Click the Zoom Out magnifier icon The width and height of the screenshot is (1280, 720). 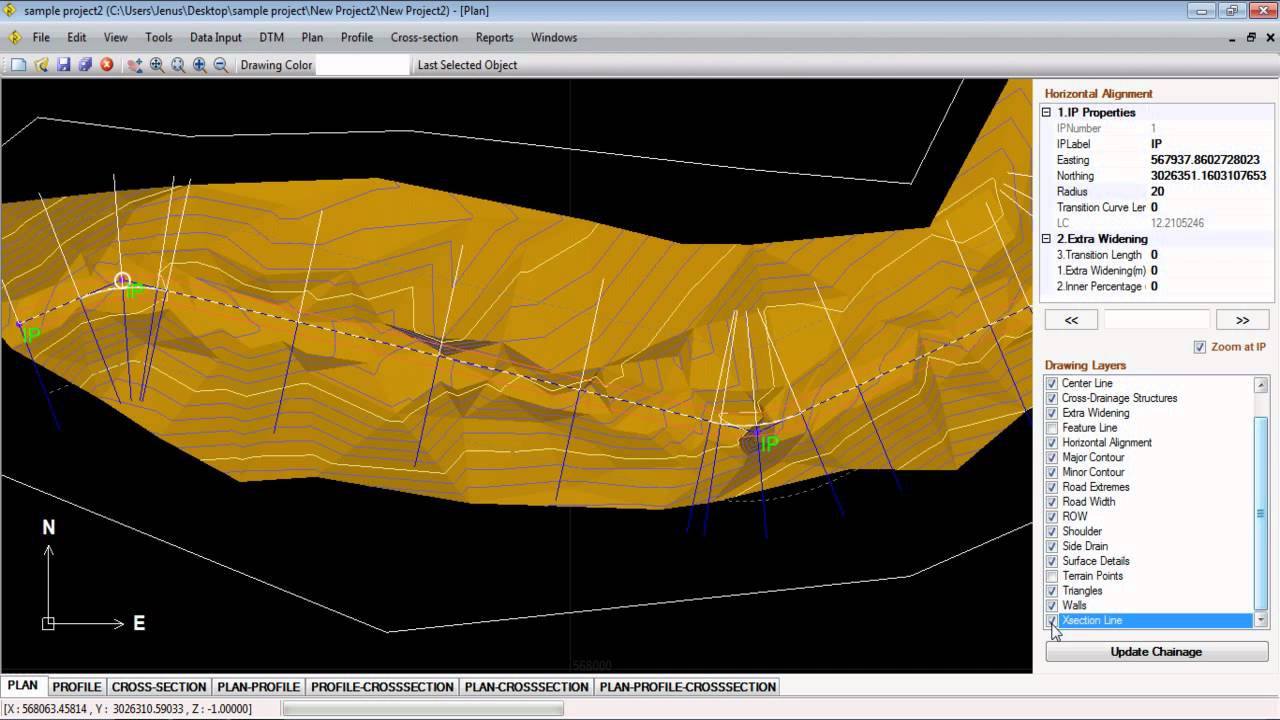click(221, 65)
